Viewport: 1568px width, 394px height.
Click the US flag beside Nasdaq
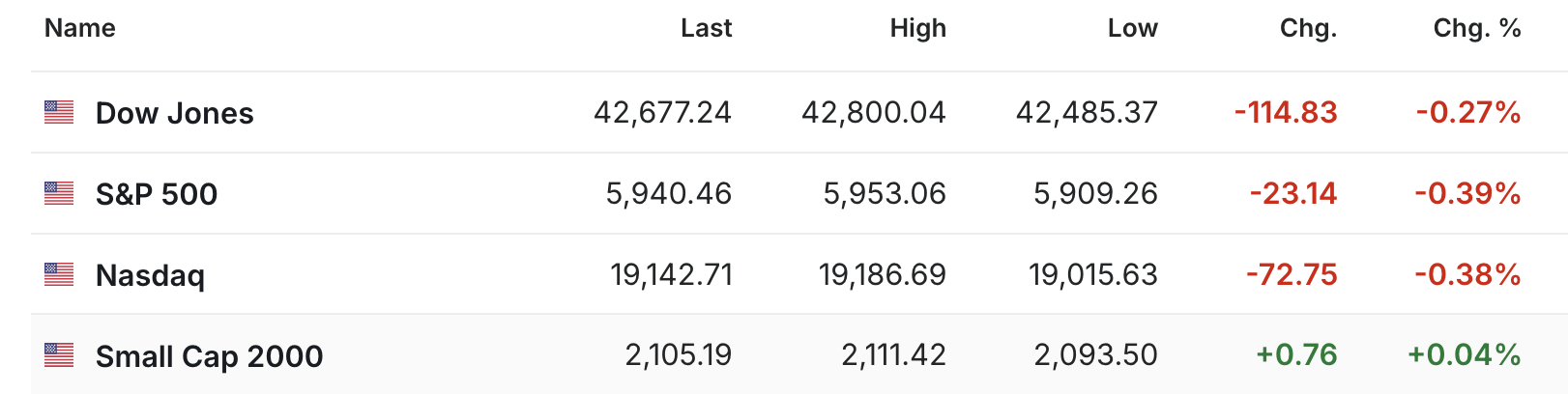(x=59, y=275)
